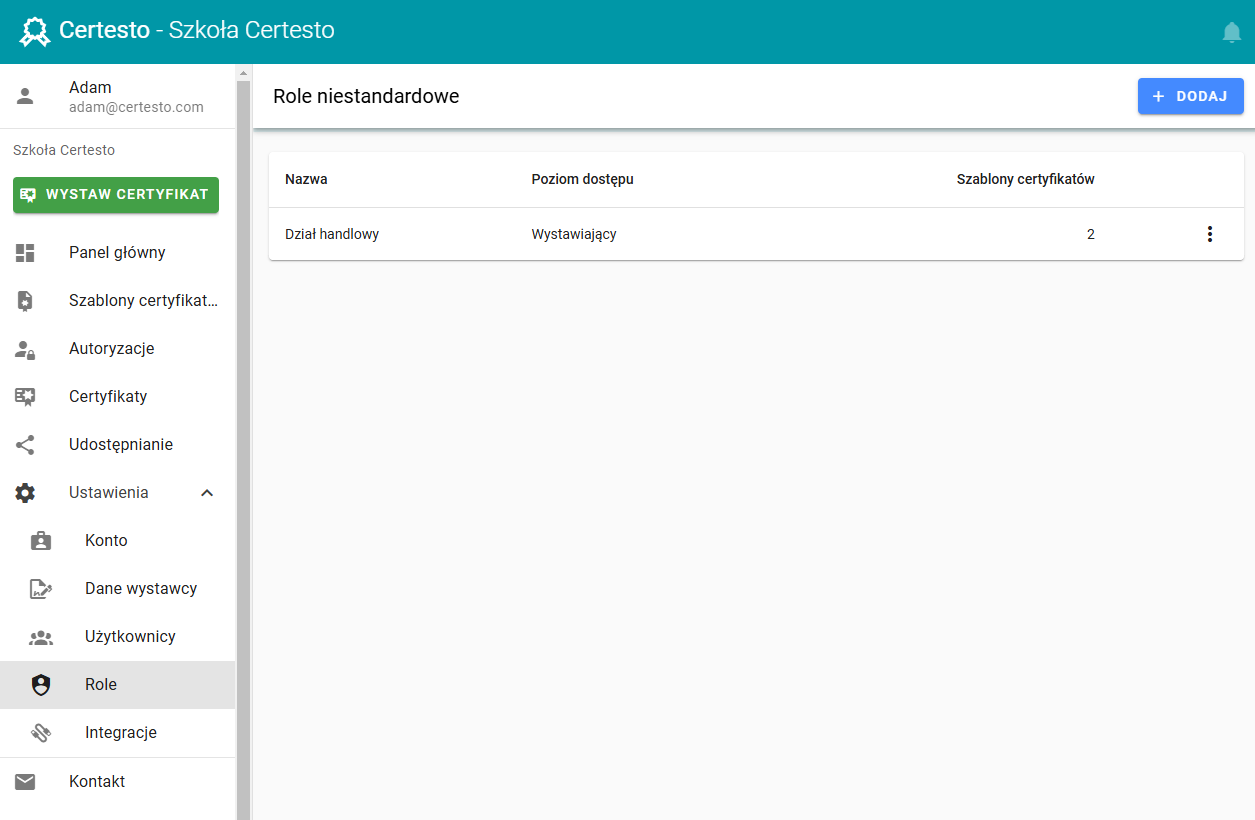The width and height of the screenshot is (1255, 820).
Task: Click the Dodaj button
Action: 1190,96
